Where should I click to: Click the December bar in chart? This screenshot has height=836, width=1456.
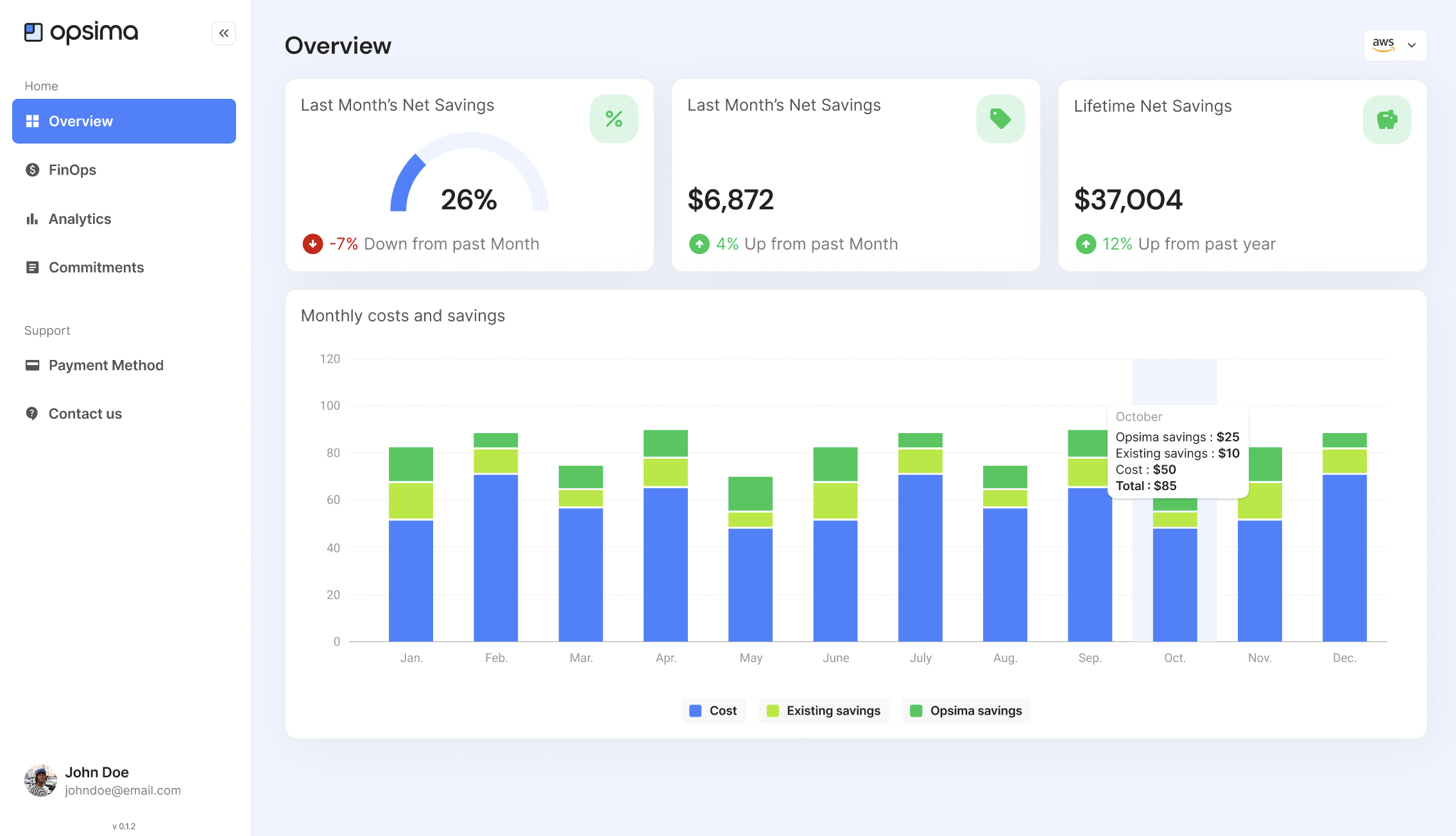pyautogui.click(x=1344, y=552)
